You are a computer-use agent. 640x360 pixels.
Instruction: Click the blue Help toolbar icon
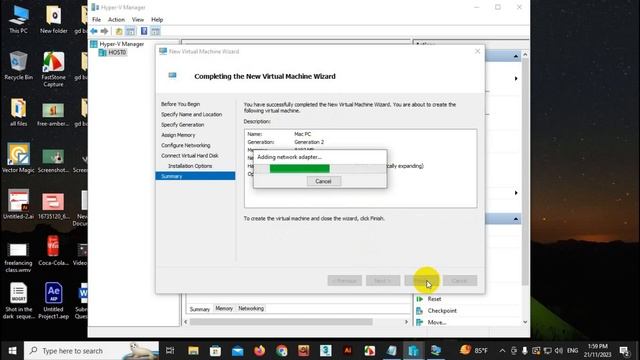pos(144,31)
